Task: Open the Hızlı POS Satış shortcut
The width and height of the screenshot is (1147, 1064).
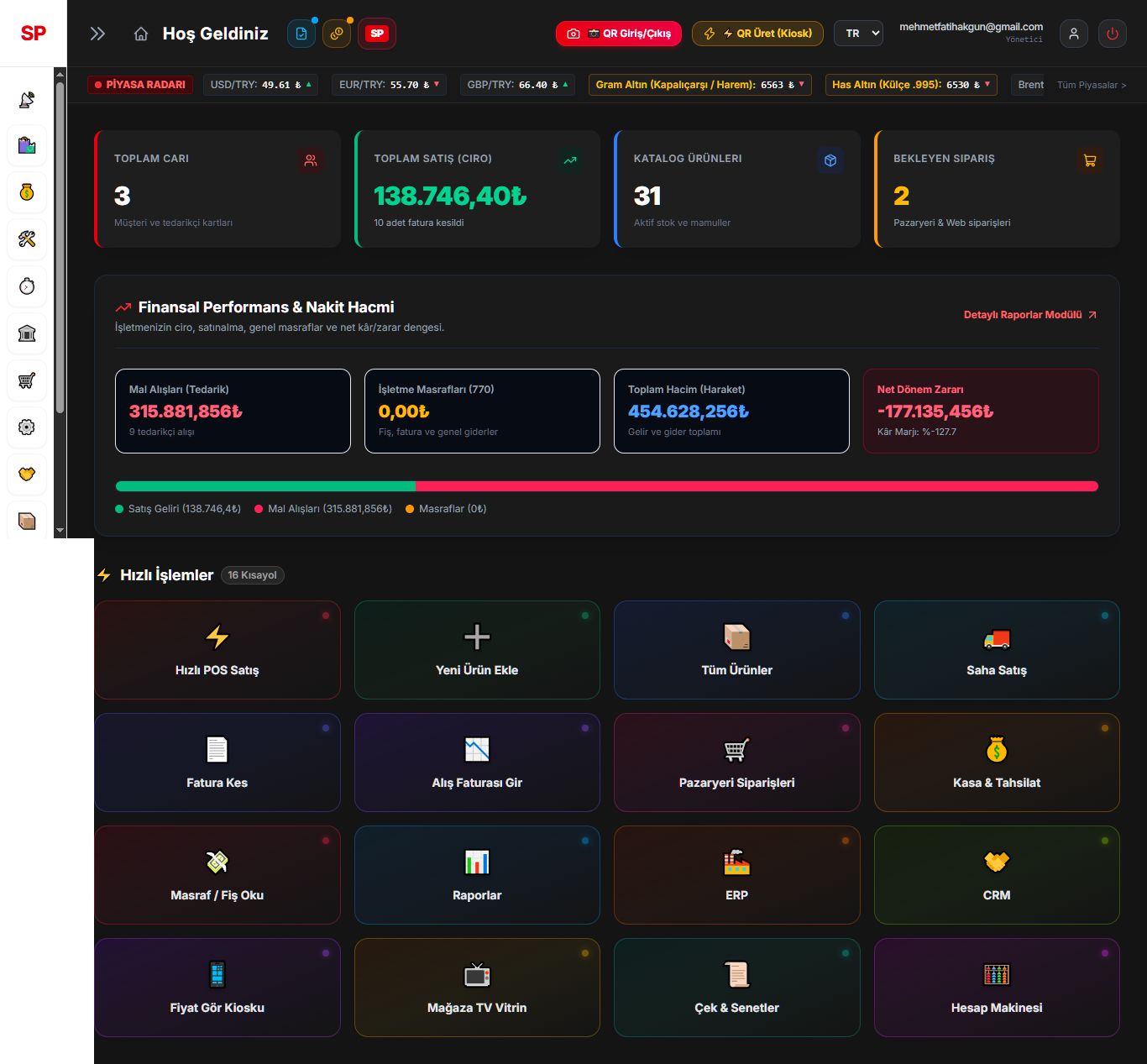Action: [217, 650]
